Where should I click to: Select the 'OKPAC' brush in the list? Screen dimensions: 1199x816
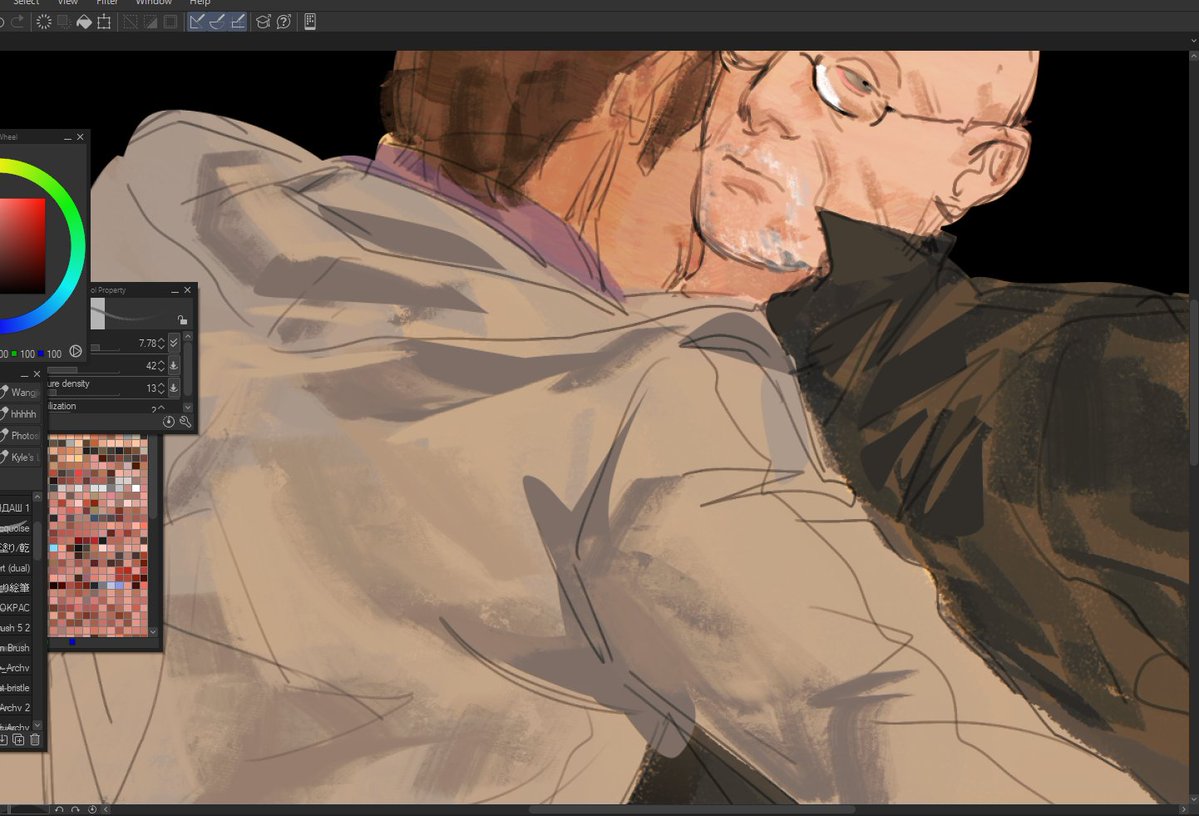coord(15,608)
